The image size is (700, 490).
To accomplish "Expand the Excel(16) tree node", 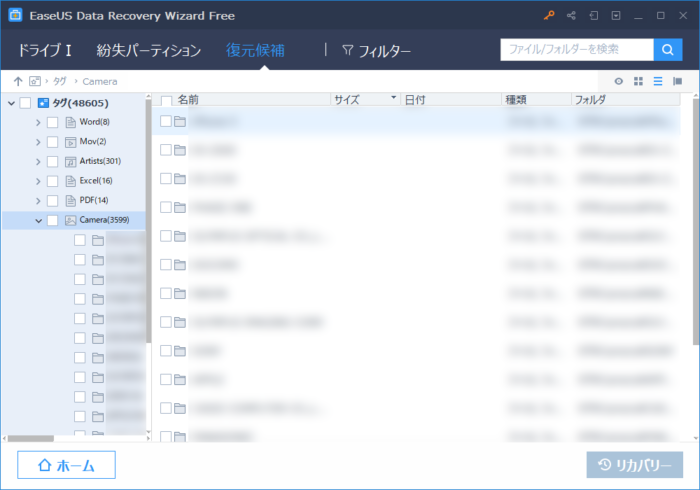I will point(38,181).
